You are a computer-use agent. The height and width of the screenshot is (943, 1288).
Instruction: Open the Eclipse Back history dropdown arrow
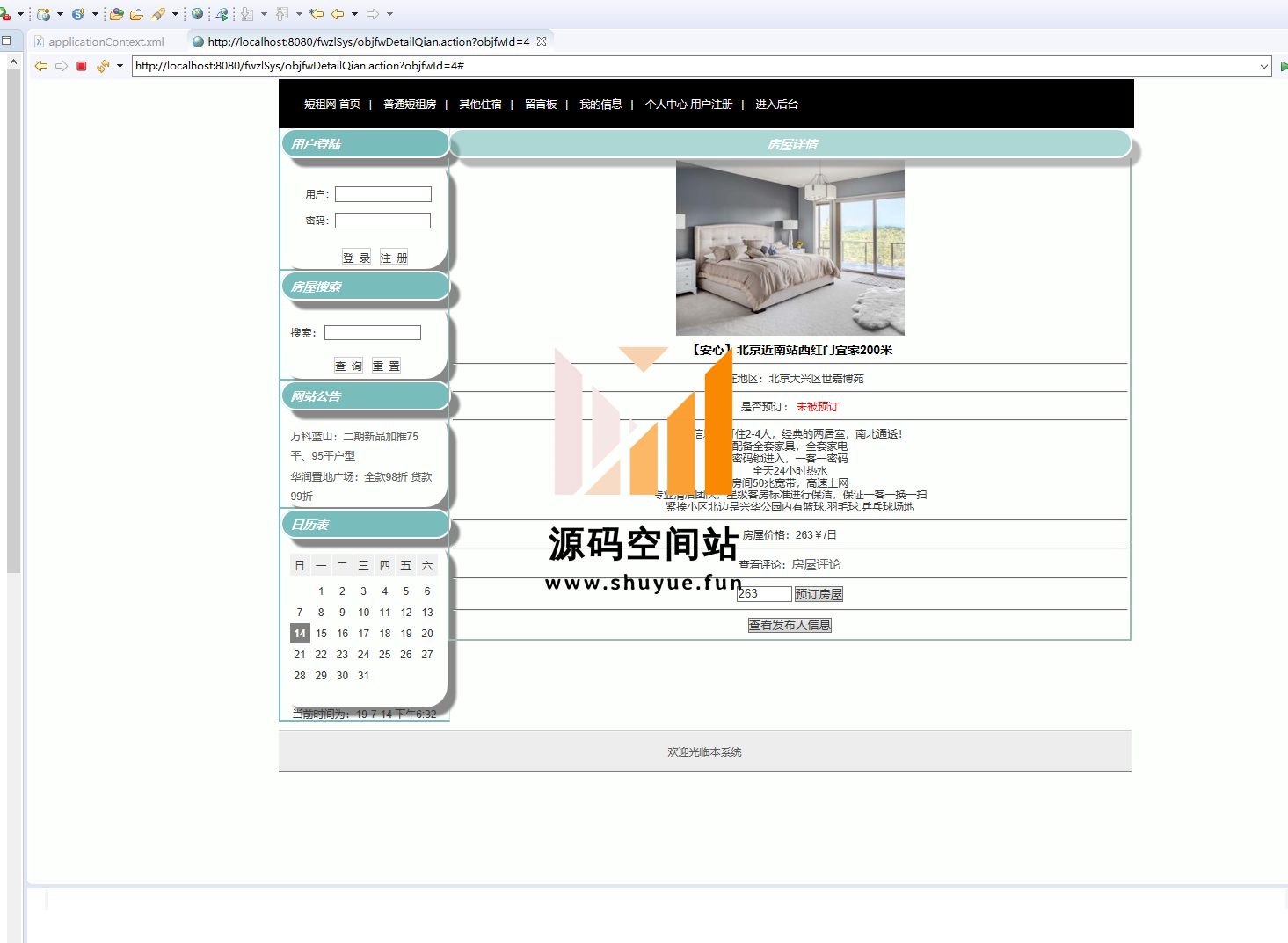(x=354, y=14)
